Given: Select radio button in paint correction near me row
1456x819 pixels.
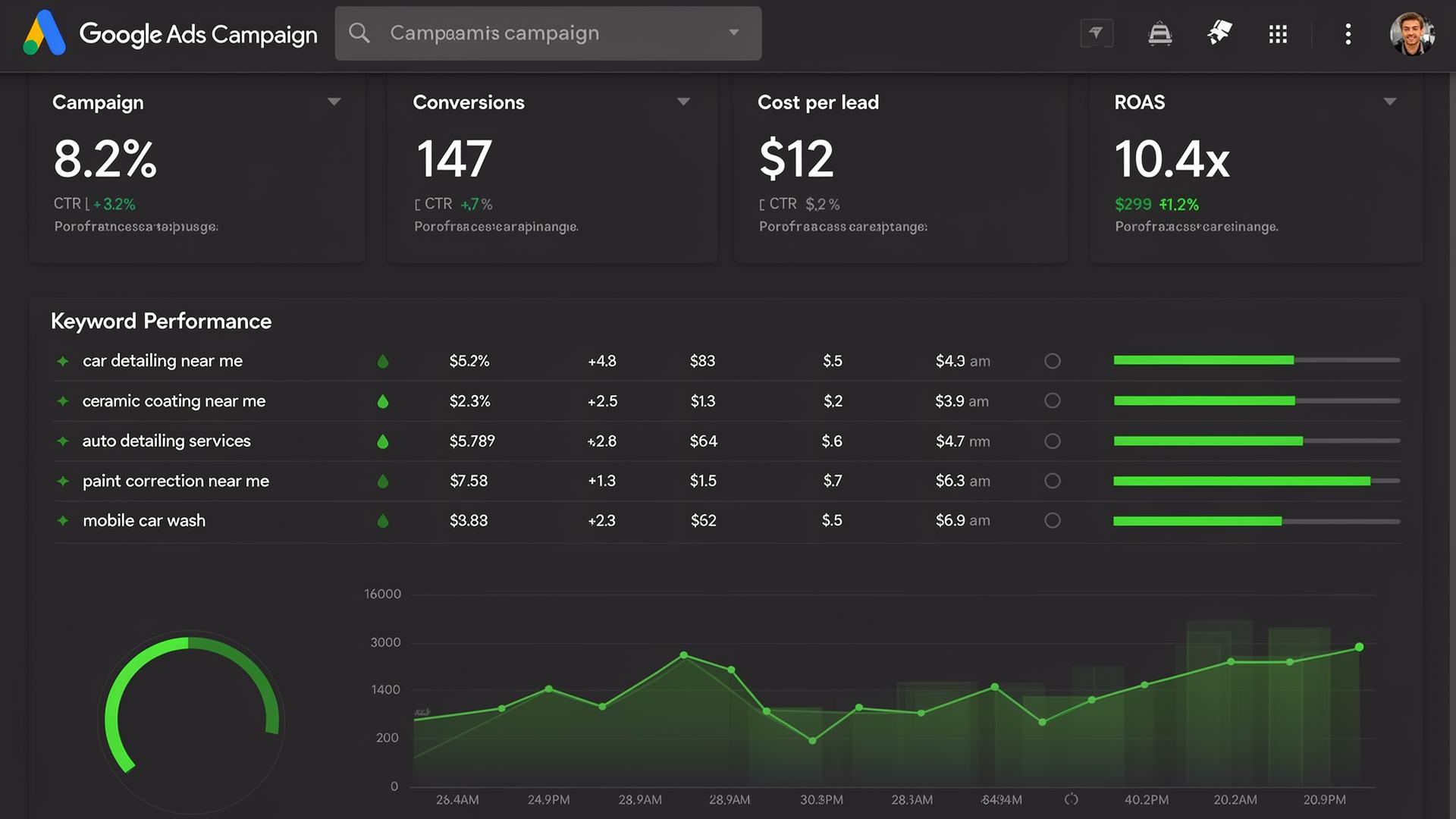Looking at the screenshot, I should (x=1053, y=481).
